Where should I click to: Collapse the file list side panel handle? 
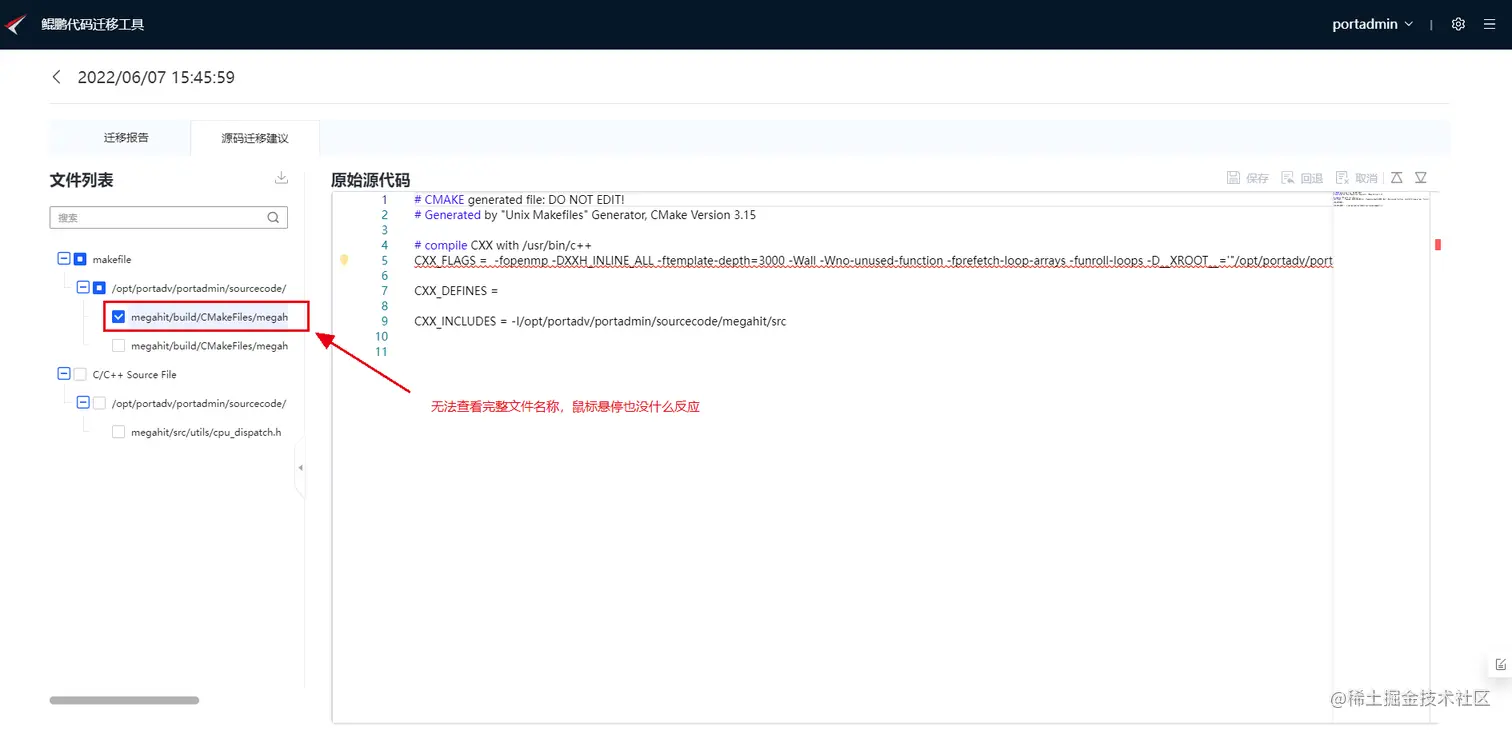[x=300, y=468]
